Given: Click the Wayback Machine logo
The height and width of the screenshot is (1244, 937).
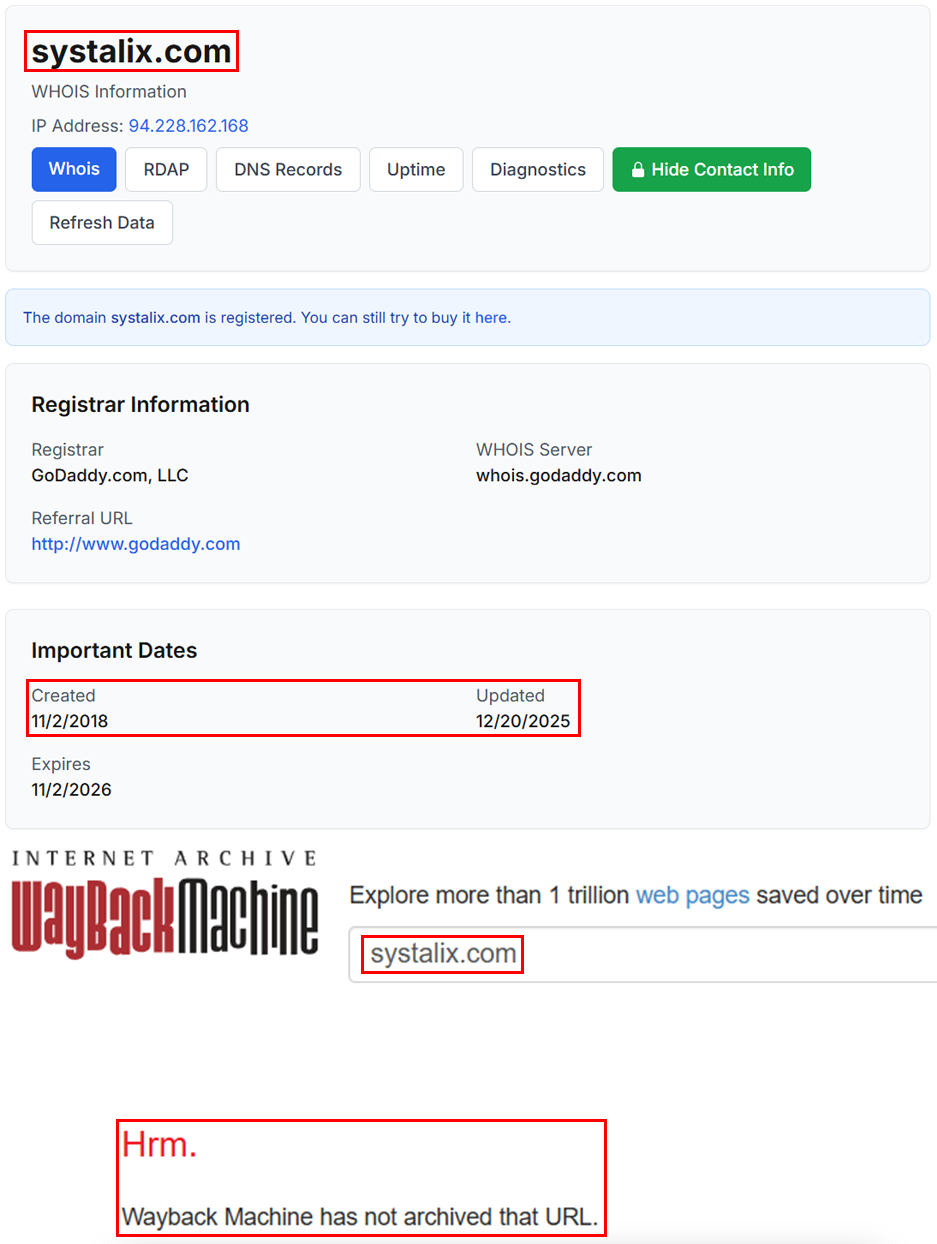Looking at the screenshot, I should pos(165,918).
